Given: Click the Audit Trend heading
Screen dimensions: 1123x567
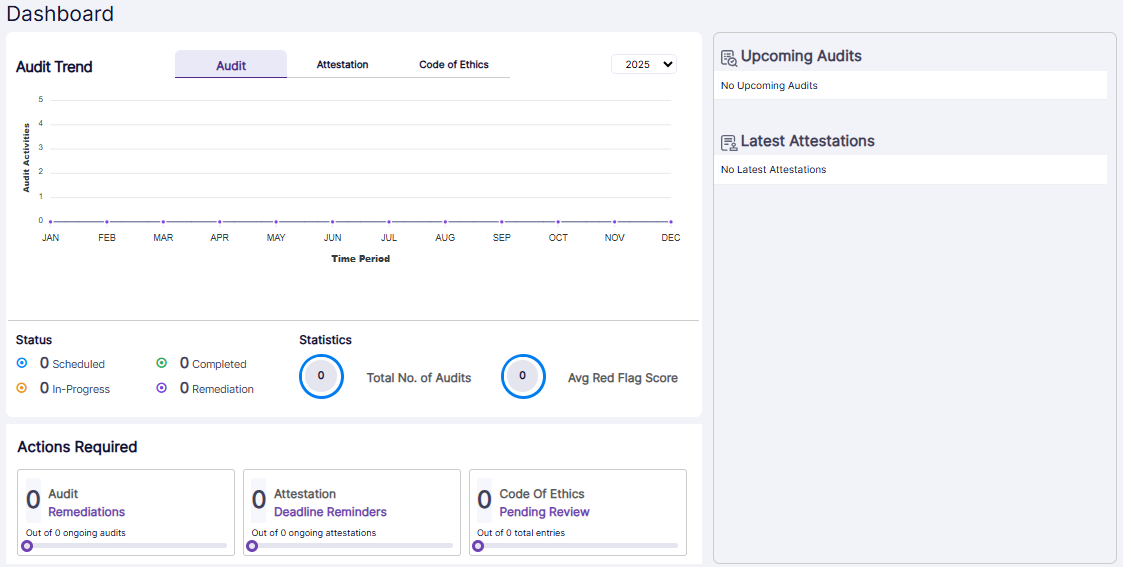Looking at the screenshot, I should 54,67.
